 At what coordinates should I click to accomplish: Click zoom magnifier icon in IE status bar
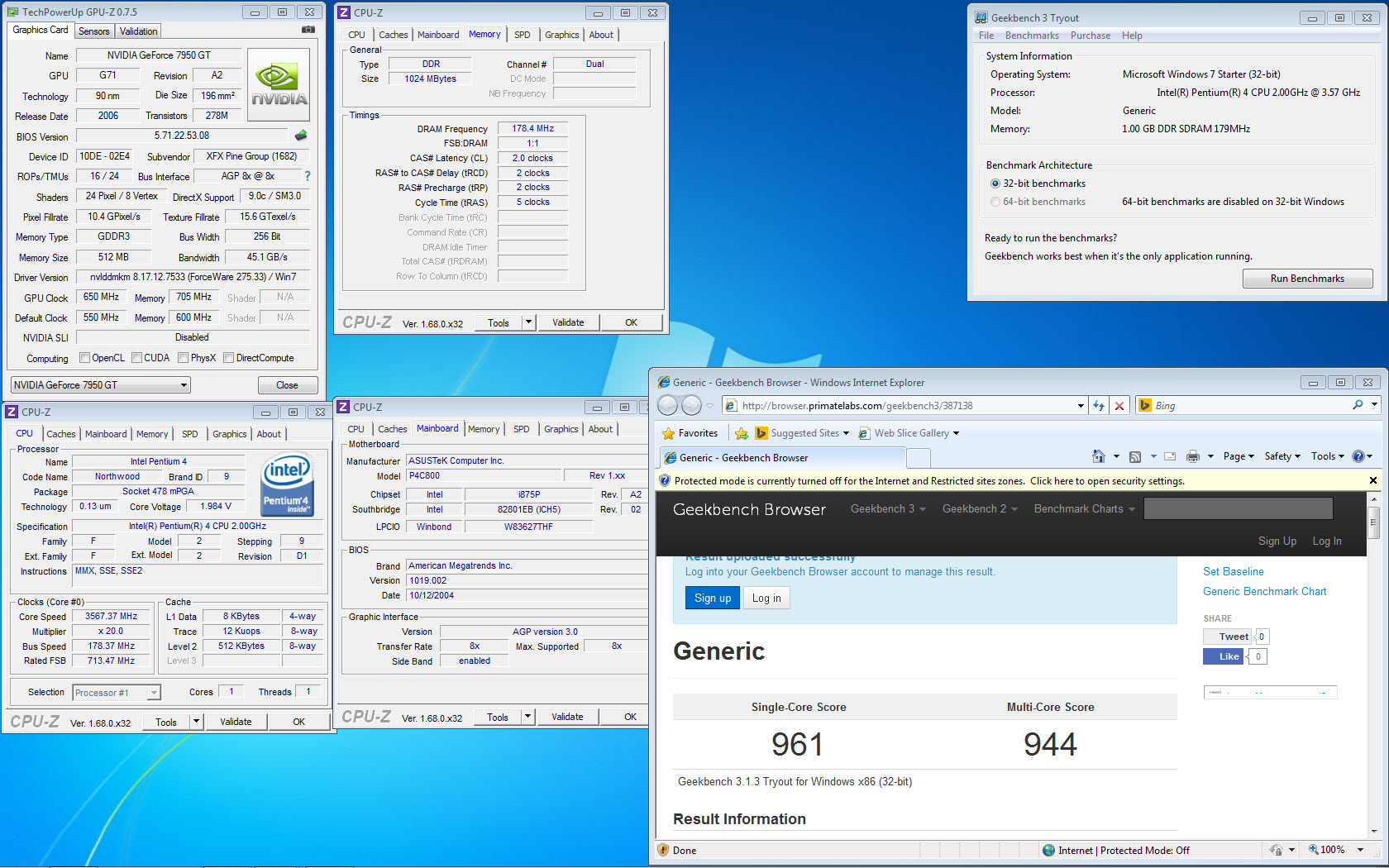[x=1314, y=850]
